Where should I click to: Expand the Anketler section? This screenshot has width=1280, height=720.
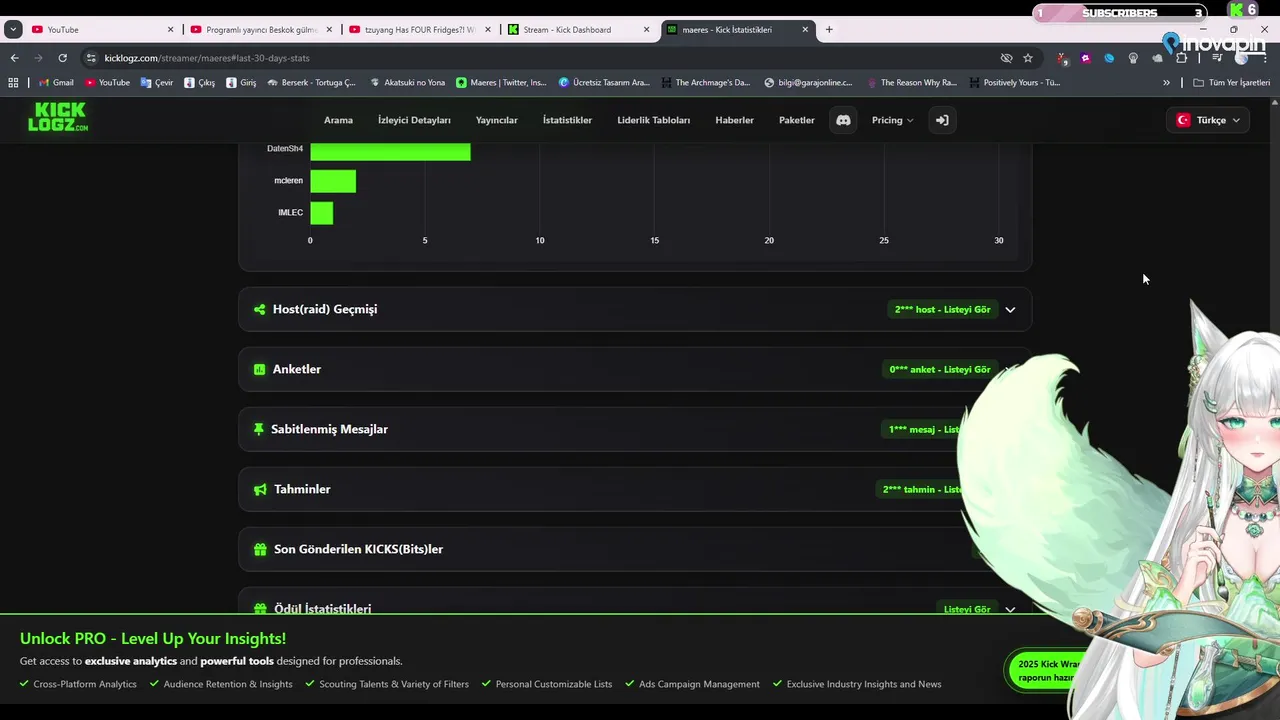635,369
